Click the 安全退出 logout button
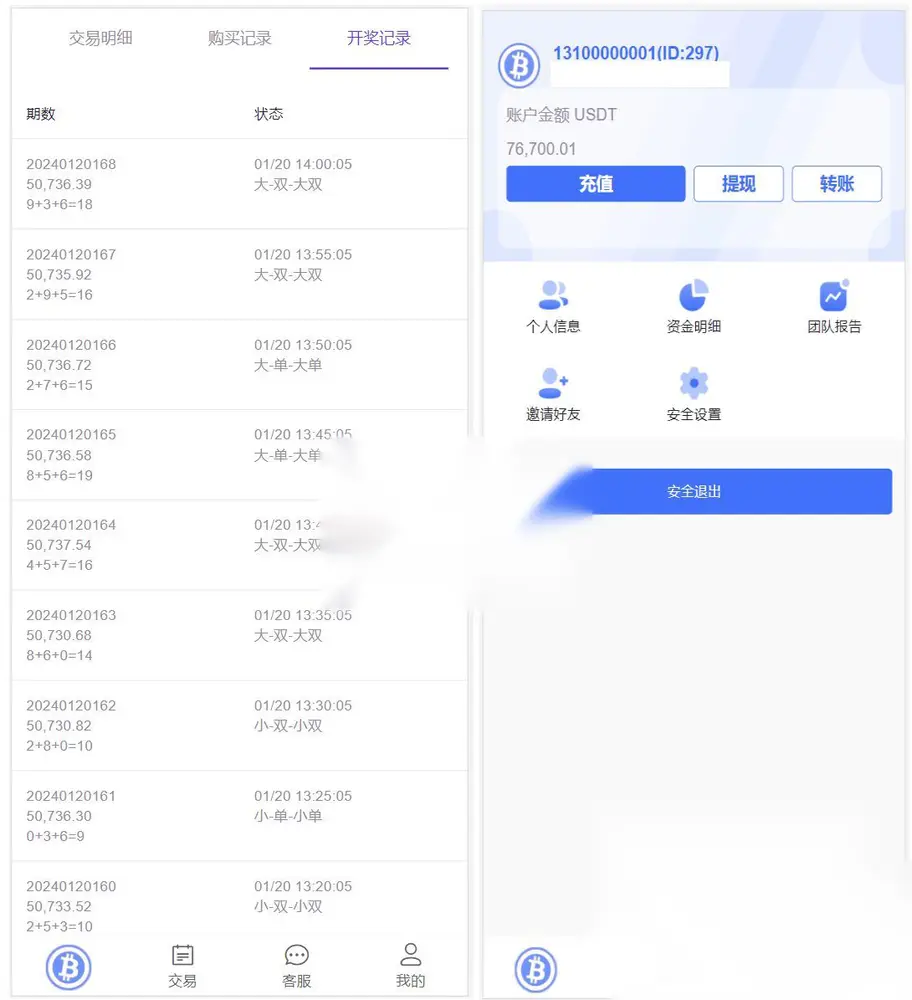Image resolution: width=912 pixels, height=1000 pixels. (693, 492)
